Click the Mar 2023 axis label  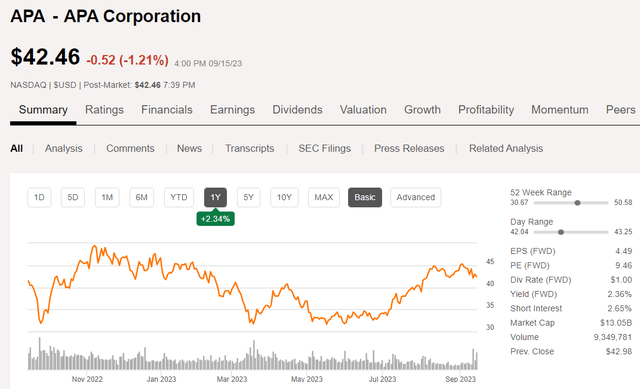[x=232, y=379]
